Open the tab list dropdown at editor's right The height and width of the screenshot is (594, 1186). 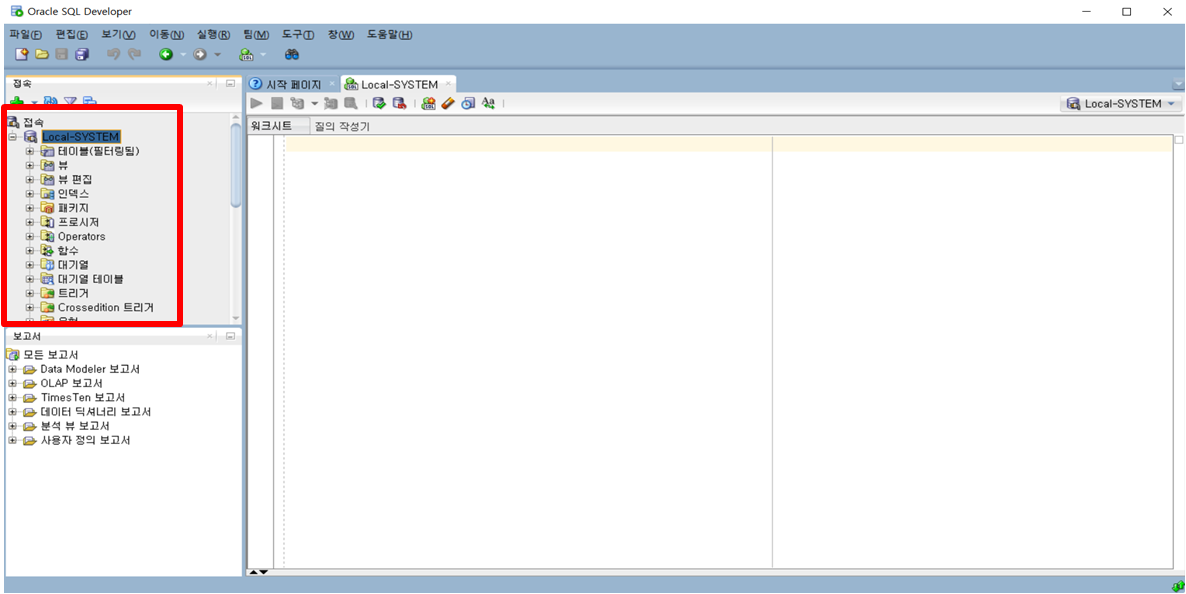(x=1178, y=84)
